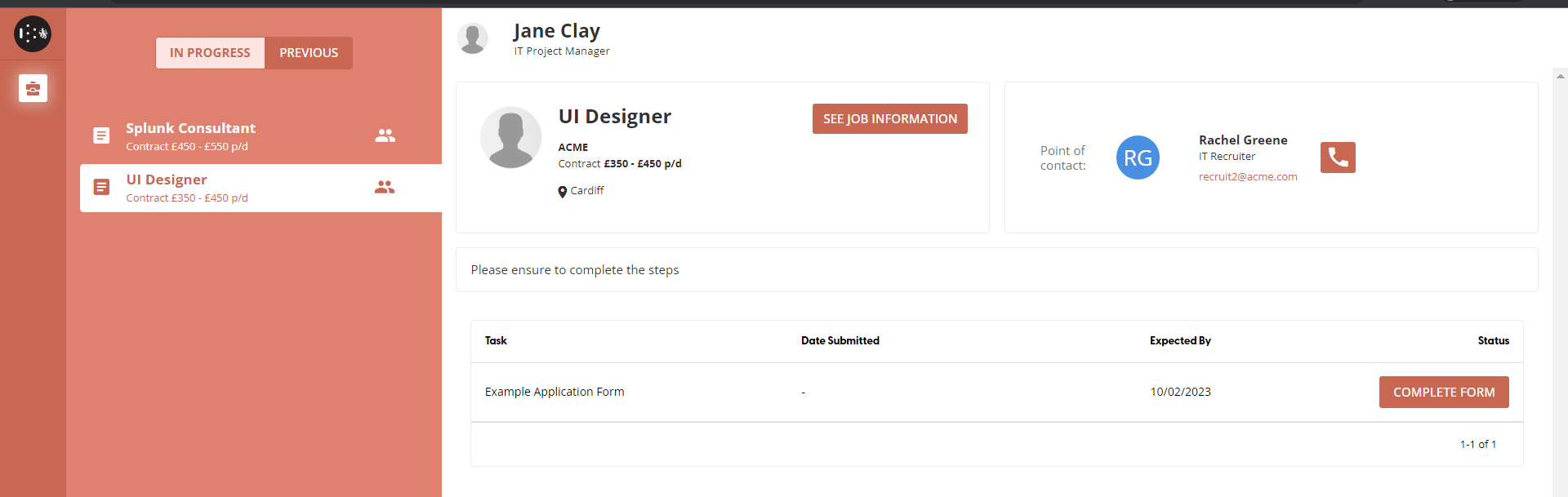The height and width of the screenshot is (497, 1568).
Task: Call Rachel Greene using the phone icon
Action: tap(1337, 158)
